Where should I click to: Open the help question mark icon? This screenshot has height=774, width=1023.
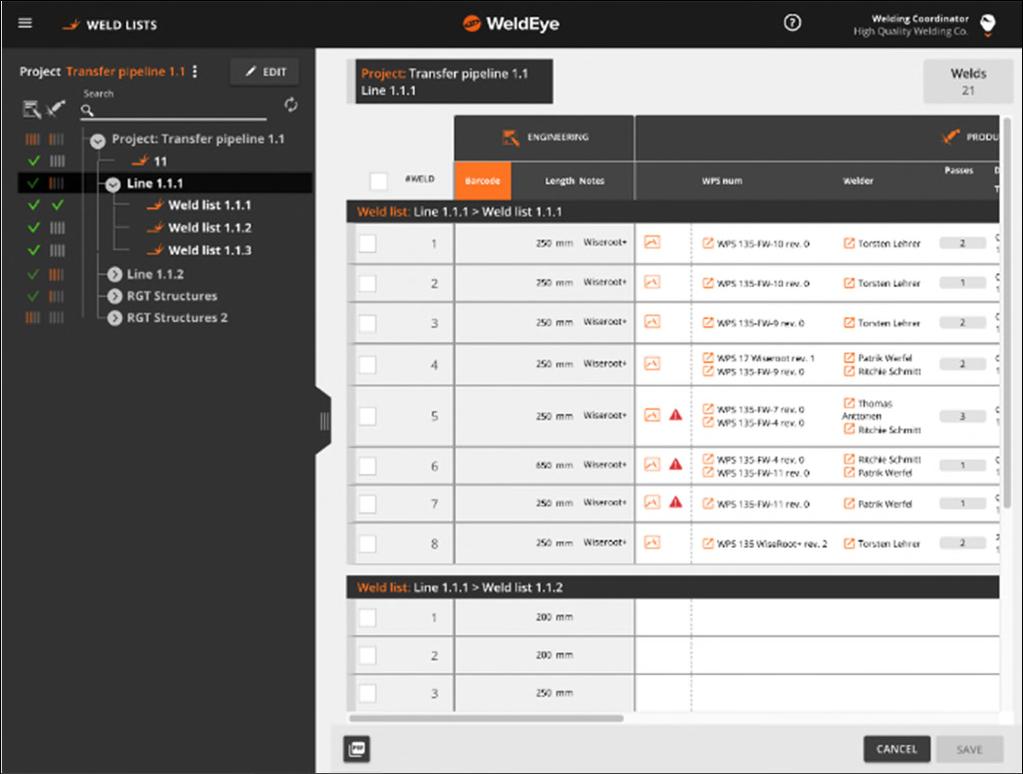coord(792,23)
